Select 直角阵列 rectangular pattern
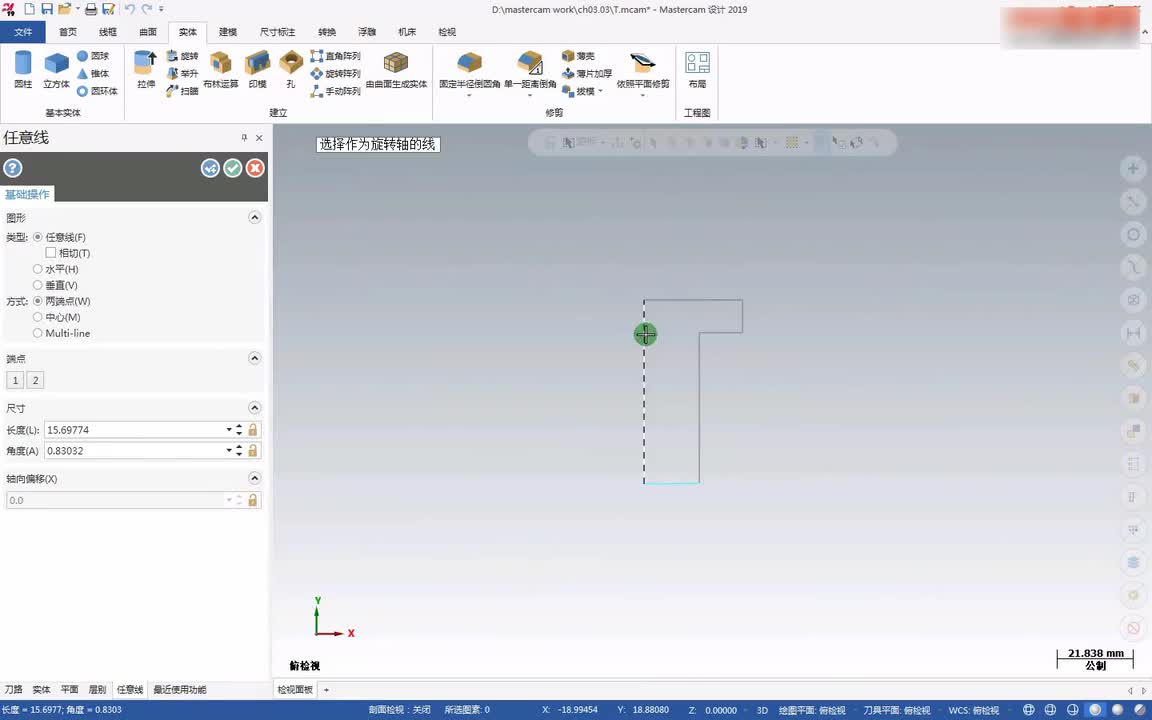Viewport: 1152px width, 720px height. [x=335, y=56]
